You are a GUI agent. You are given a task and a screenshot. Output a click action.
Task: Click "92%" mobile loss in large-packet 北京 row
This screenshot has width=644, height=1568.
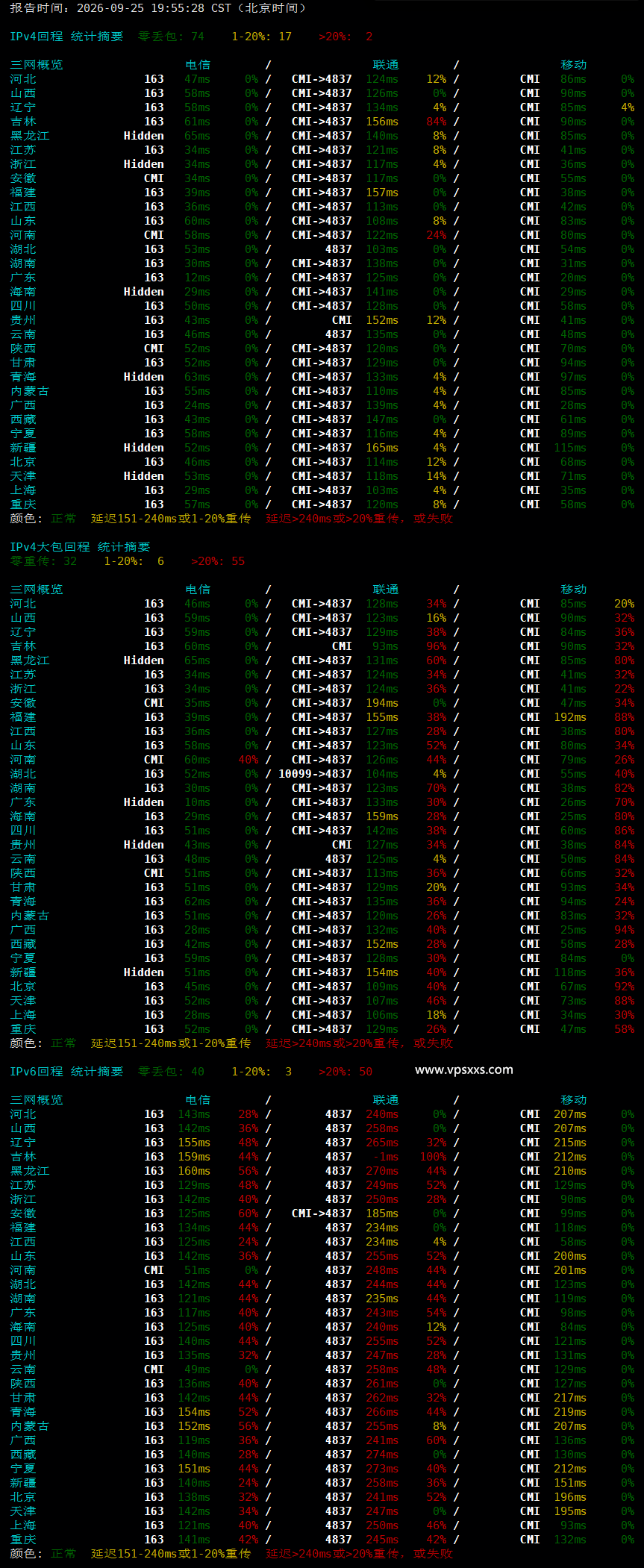click(x=625, y=987)
